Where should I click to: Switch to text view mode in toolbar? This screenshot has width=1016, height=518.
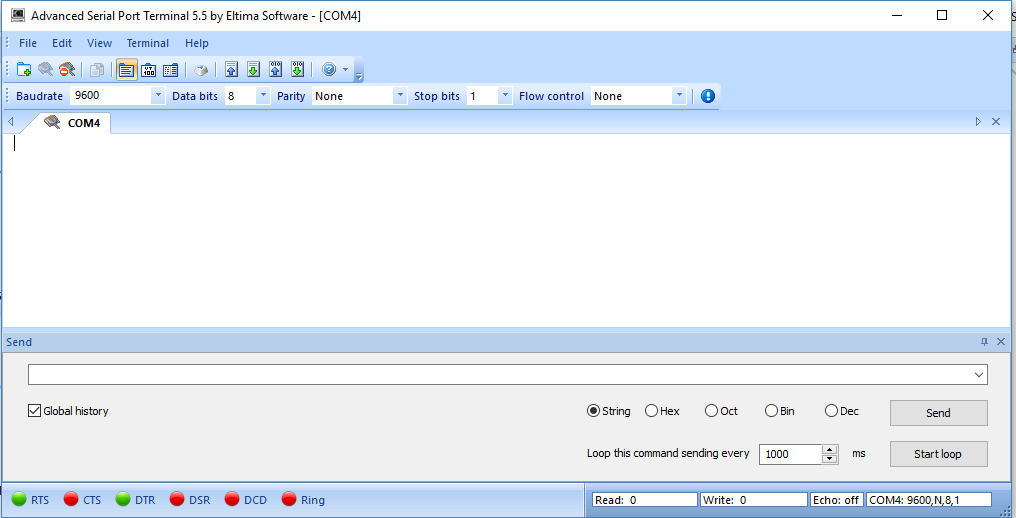coord(127,70)
